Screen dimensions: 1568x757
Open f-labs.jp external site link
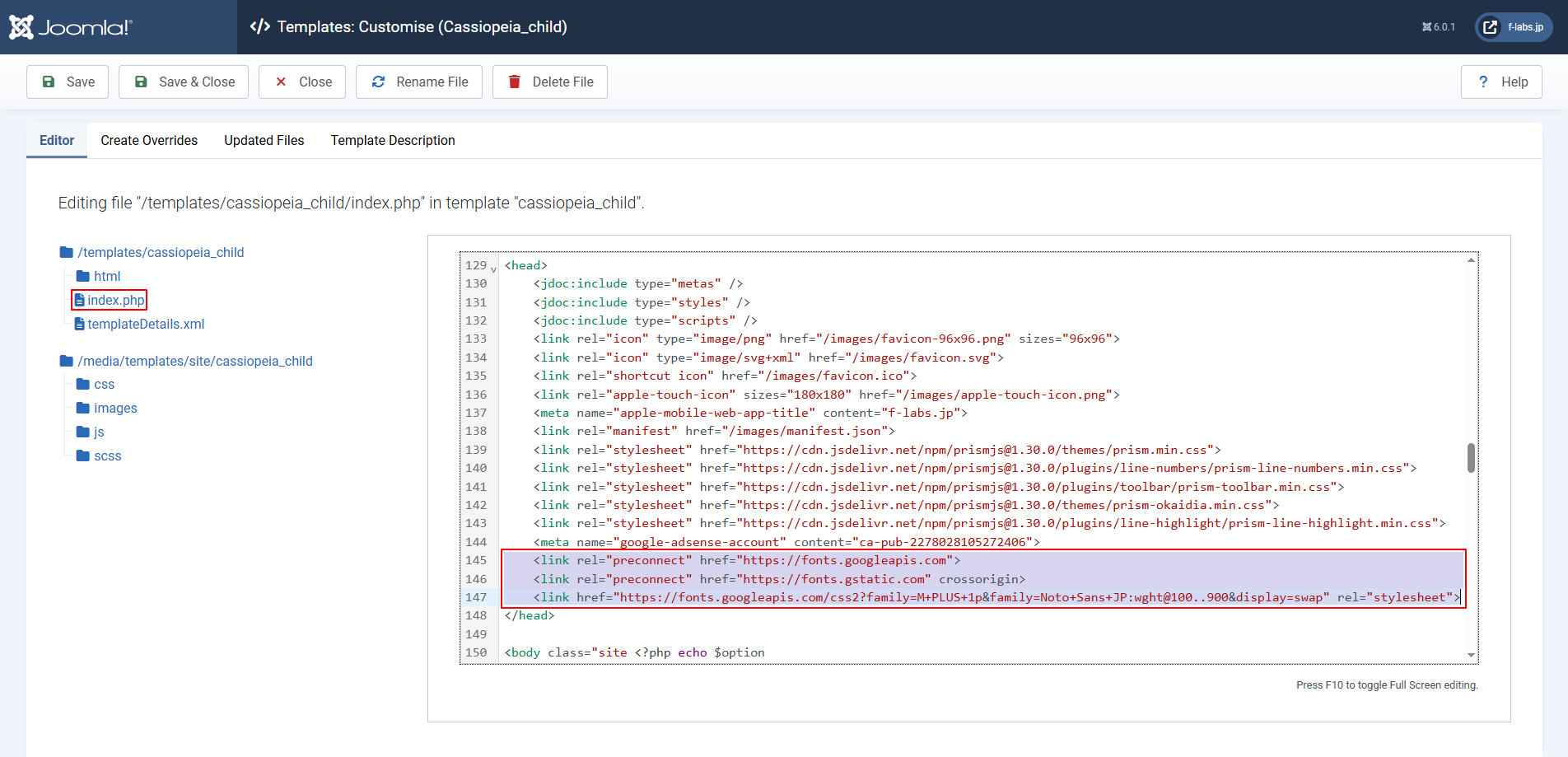(x=1514, y=27)
